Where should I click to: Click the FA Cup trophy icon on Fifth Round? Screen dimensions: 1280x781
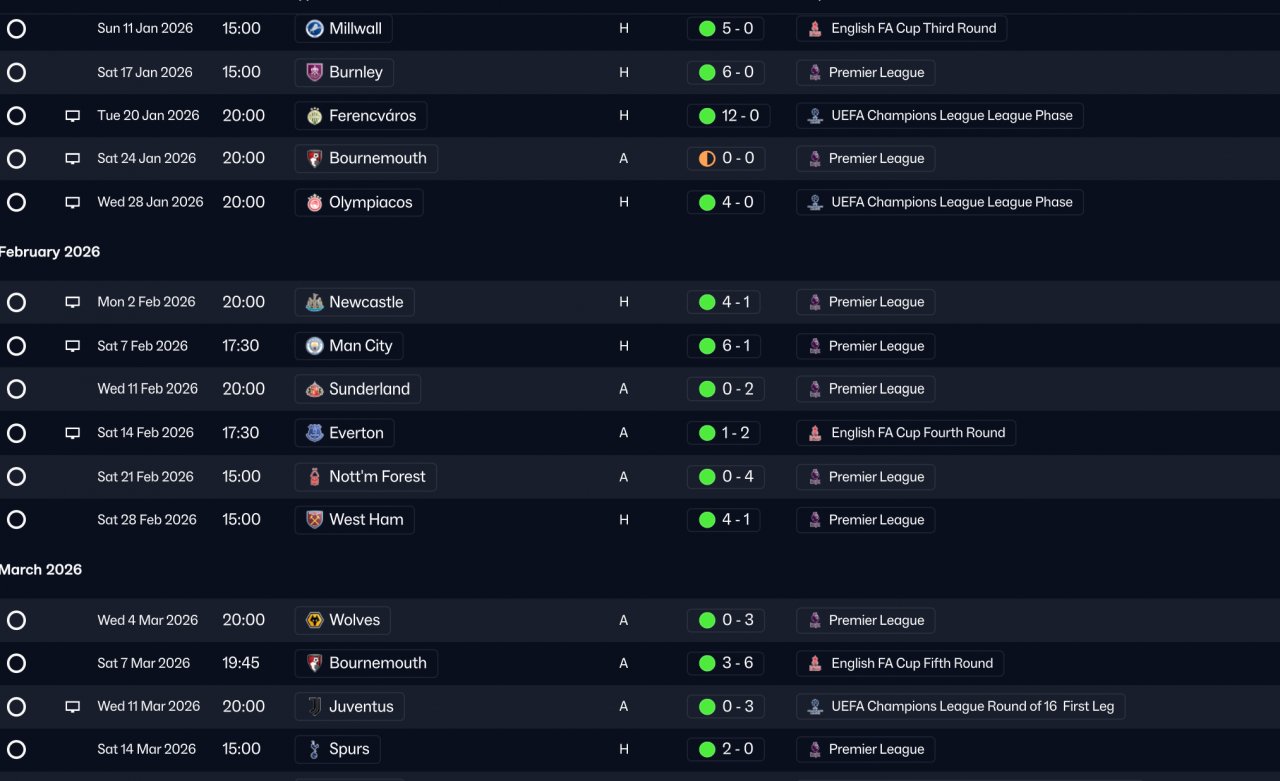click(x=815, y=663)
